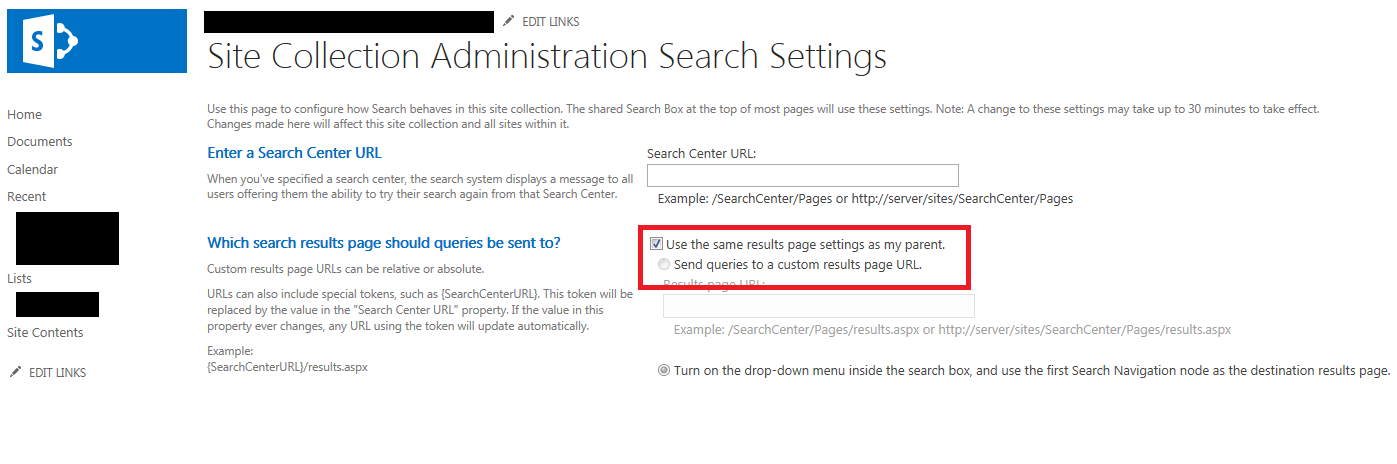Viewport: 1397px width, 464px height.
Task: Toggle 'Use the same results page settings' checkbox
Action: coord(657,244)
